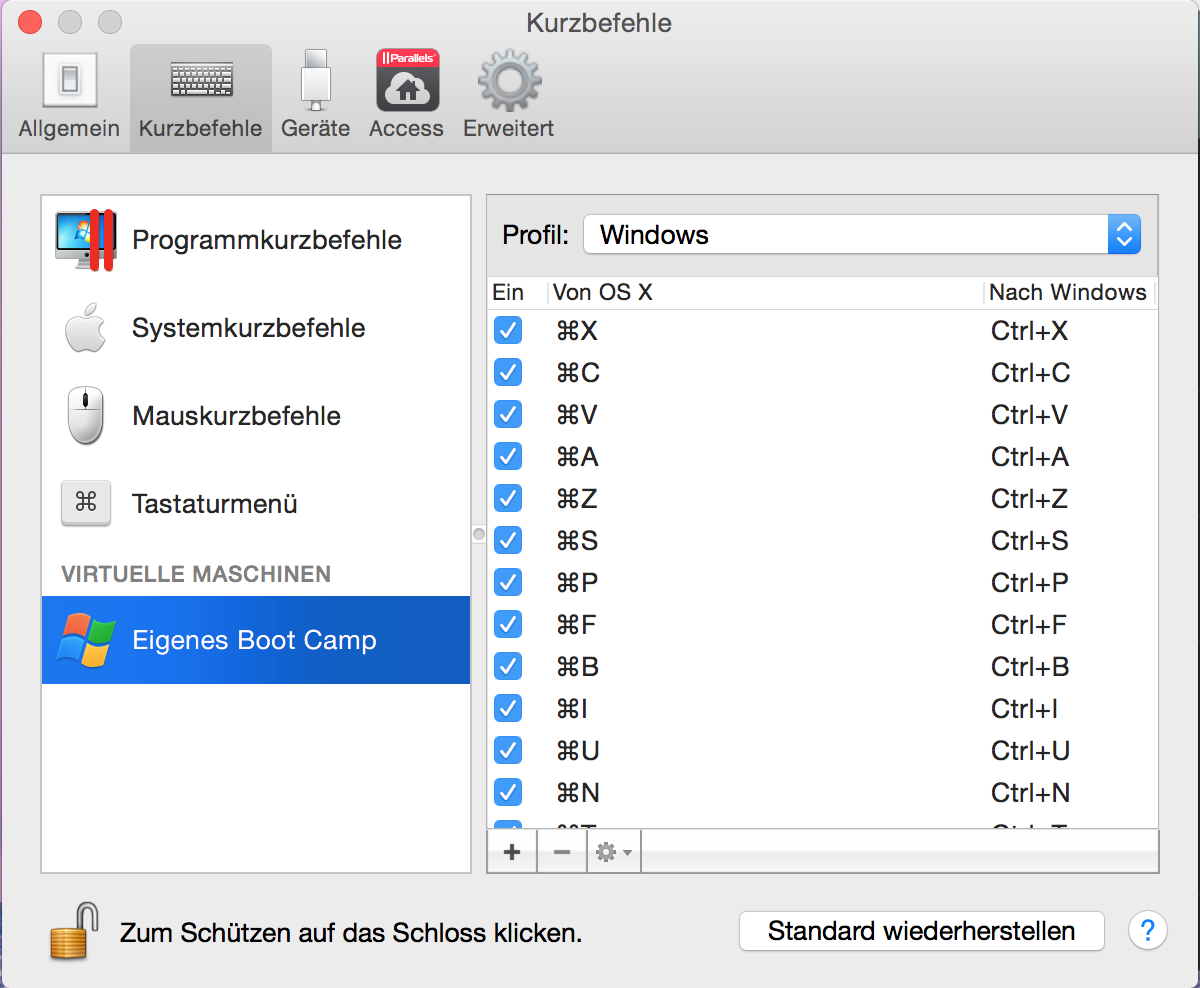Disable the ⌘P to Ctrl+P mapping
Viewport: 1200px width, 988px height.
(x=507, y=582)
